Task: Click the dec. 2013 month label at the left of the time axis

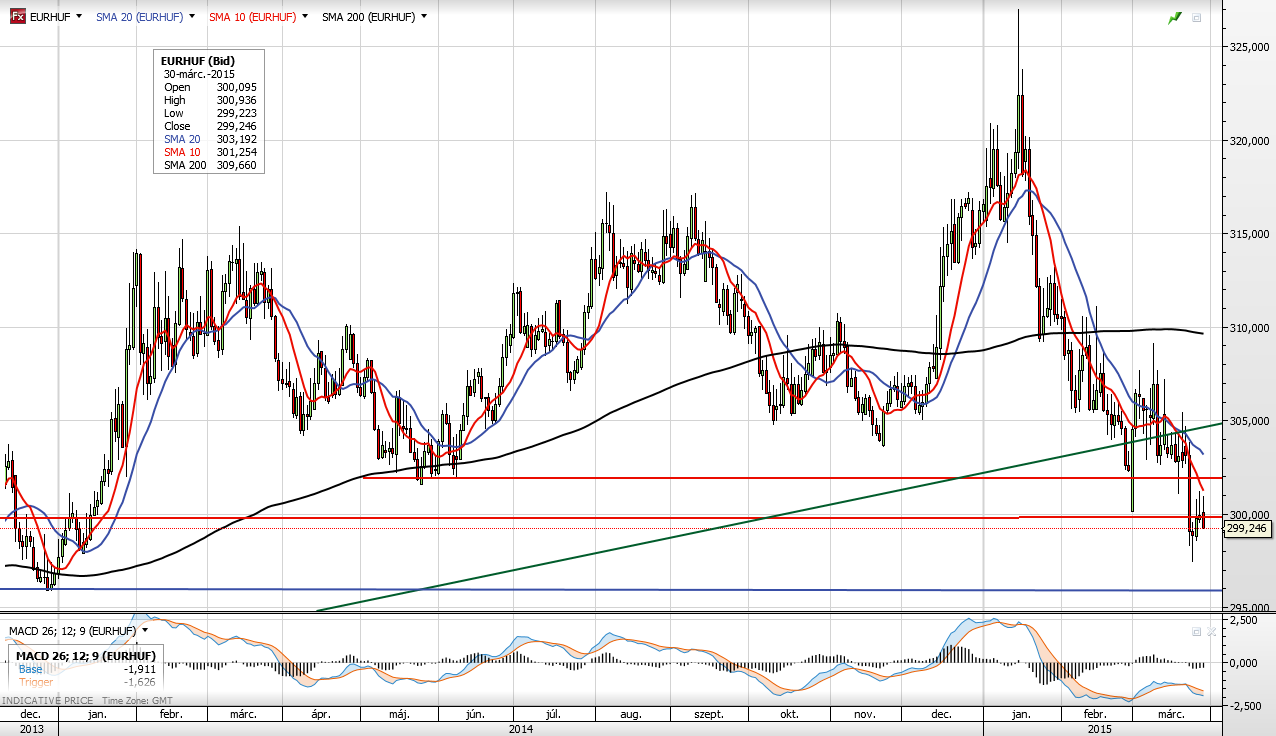Action: coord(31,715)
